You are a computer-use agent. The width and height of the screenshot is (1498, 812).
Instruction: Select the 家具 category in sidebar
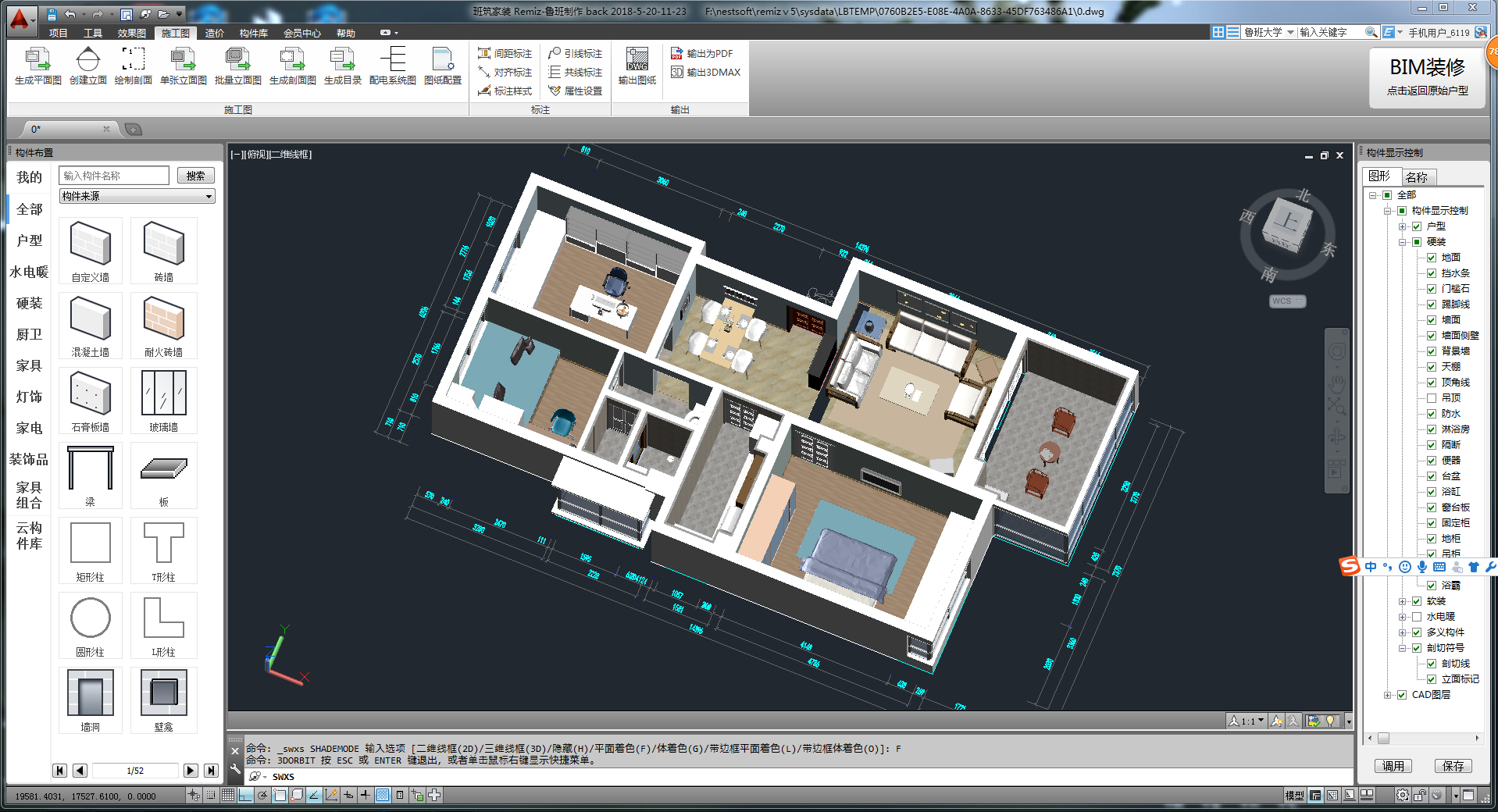click(29, 365)
